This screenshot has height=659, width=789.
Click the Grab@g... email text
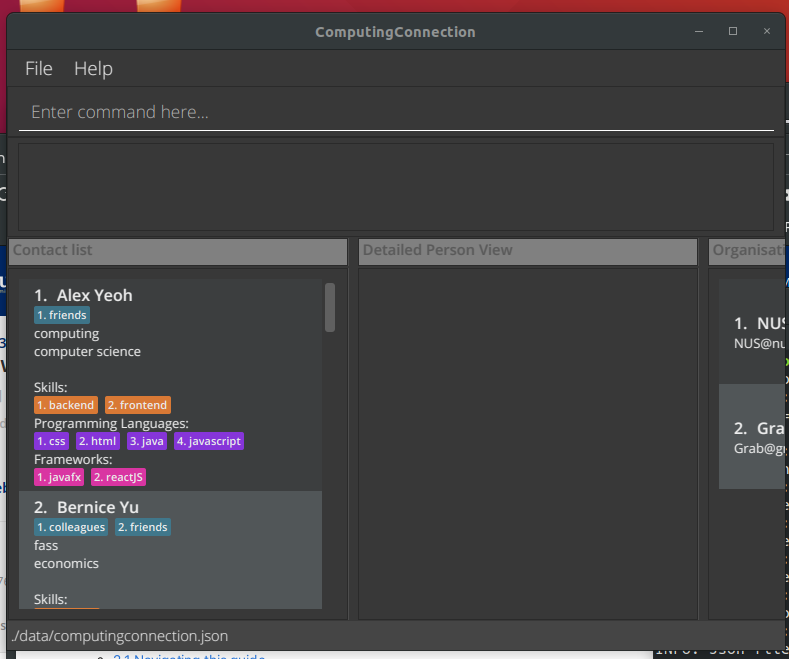tap(759, 449)
